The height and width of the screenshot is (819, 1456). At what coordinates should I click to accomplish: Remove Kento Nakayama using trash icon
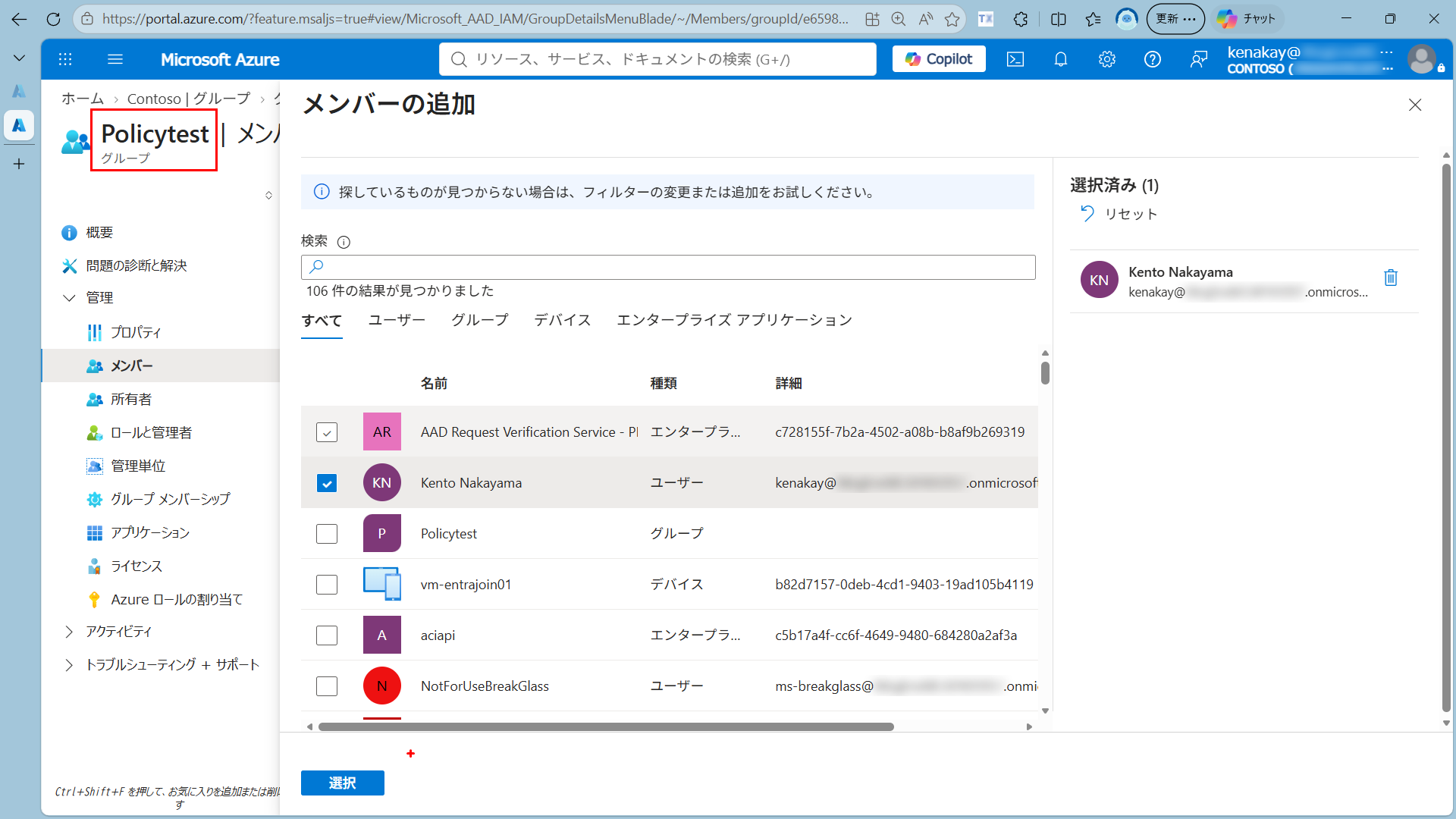pyautogui.click(x=1391, y=278)
